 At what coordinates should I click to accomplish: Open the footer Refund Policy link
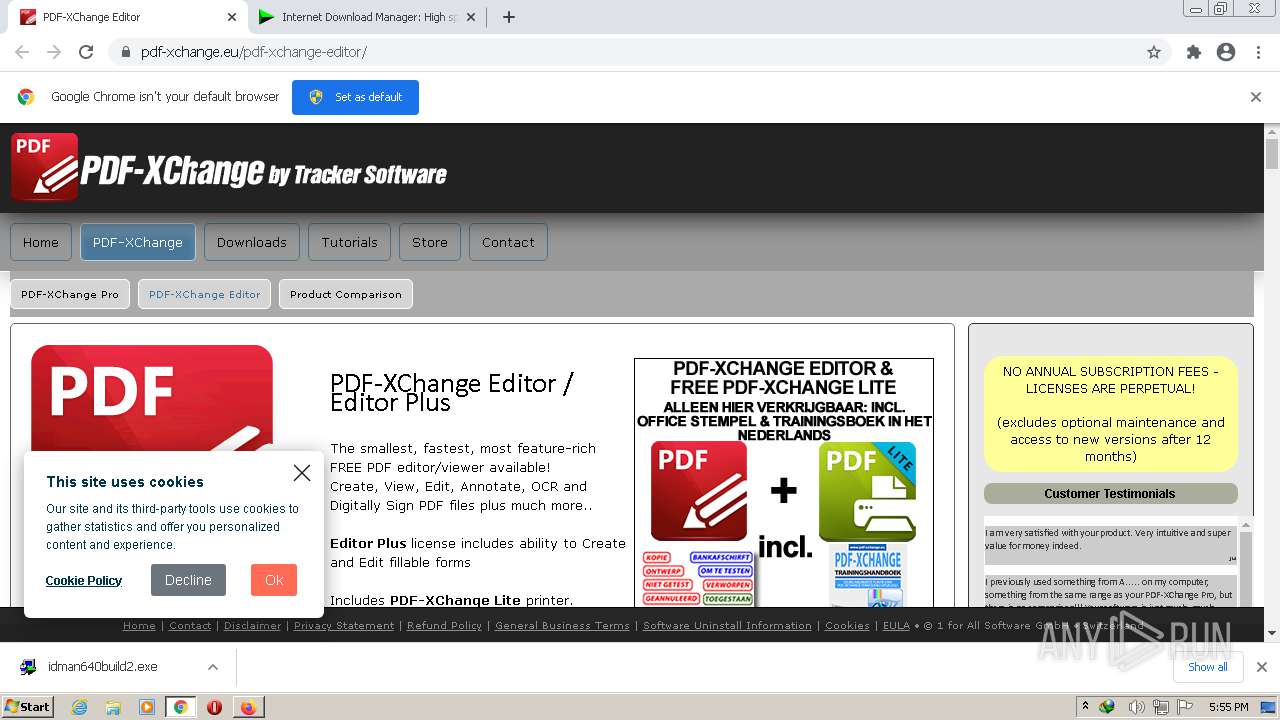[445, 625]
